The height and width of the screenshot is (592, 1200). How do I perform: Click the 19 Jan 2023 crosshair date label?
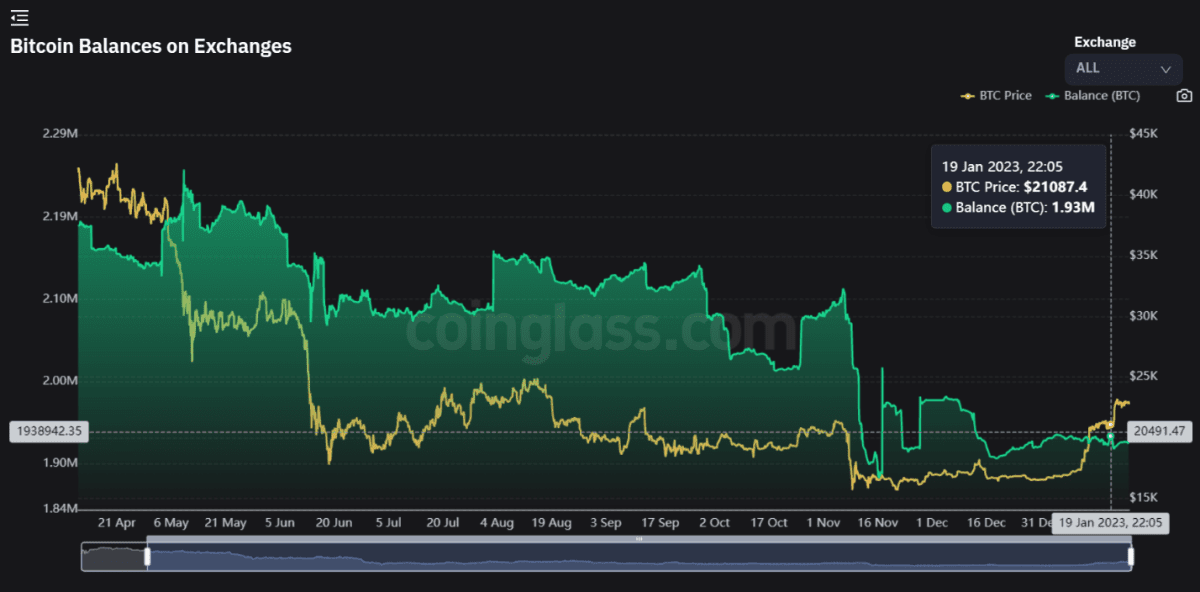point(1108,523)
